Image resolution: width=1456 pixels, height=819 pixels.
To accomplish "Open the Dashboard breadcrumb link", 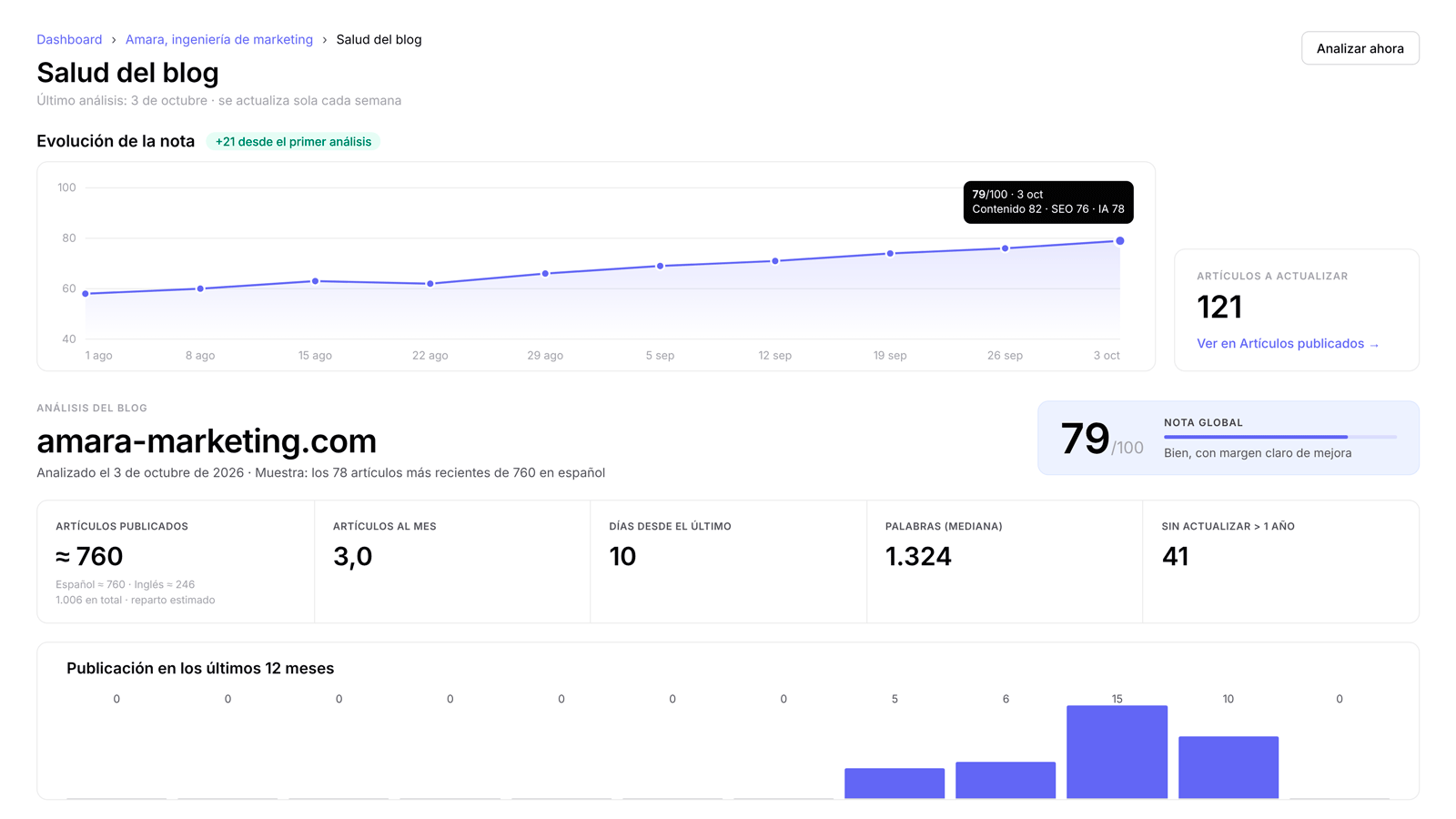I will point(69,39).
